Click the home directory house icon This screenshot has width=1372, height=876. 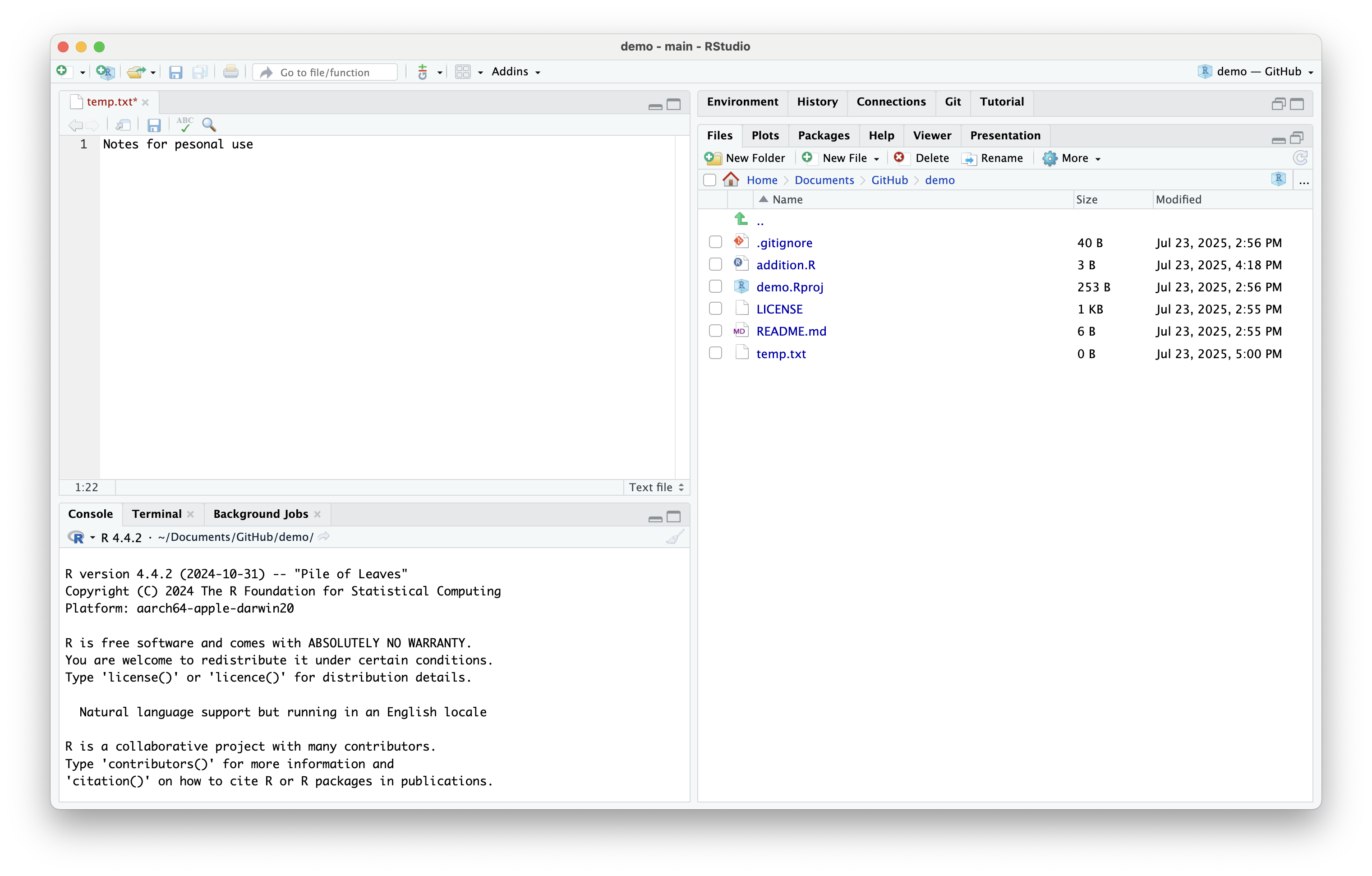coord(731,180)
